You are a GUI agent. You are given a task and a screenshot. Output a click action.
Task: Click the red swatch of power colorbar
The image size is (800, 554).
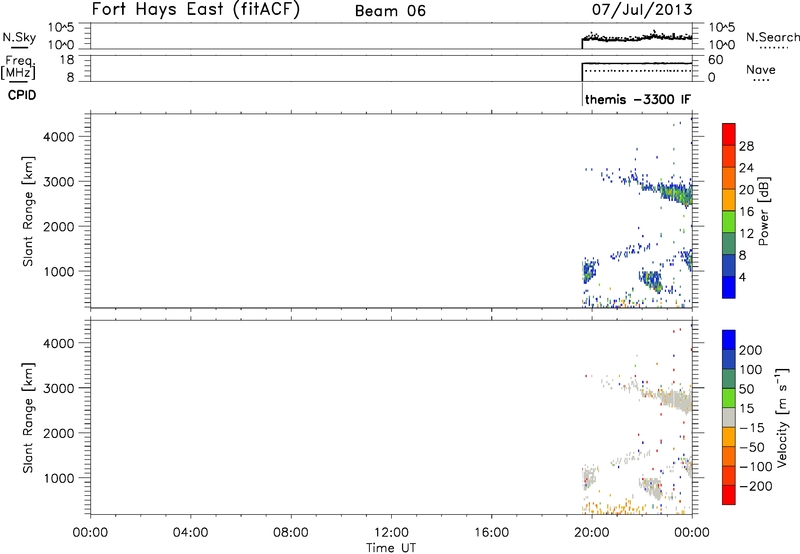729,135
